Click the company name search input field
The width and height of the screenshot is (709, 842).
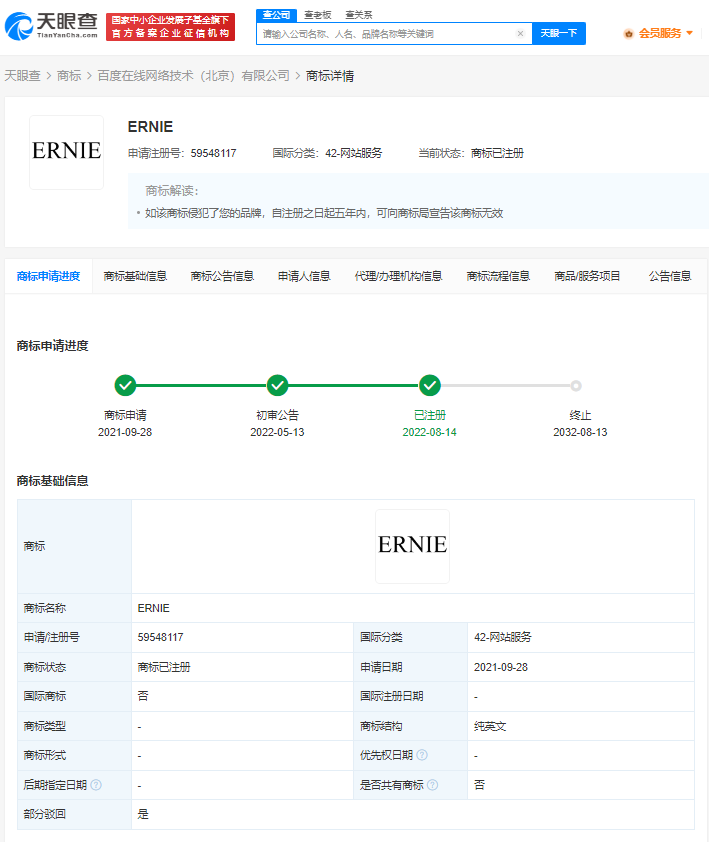pos(385,34)
